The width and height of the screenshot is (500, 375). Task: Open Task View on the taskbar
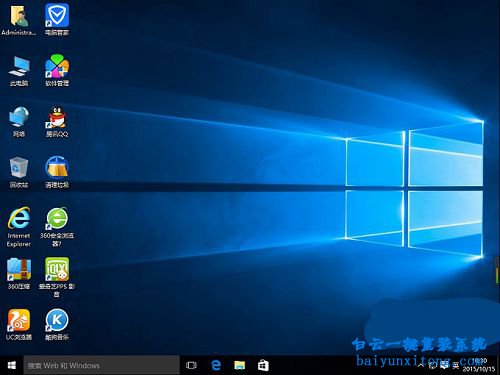tap(191, 365)
